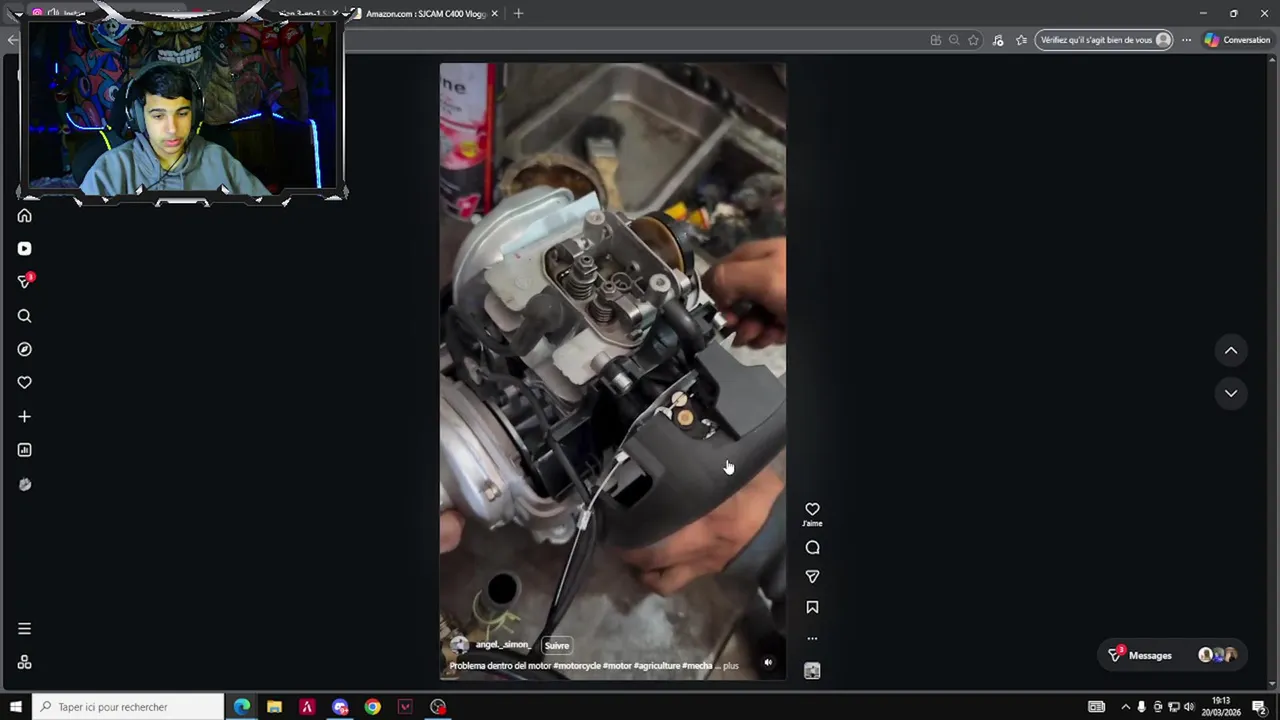Mute or unmute the reel sound
Screen dimensions: 1280x720
click(768, 662)
